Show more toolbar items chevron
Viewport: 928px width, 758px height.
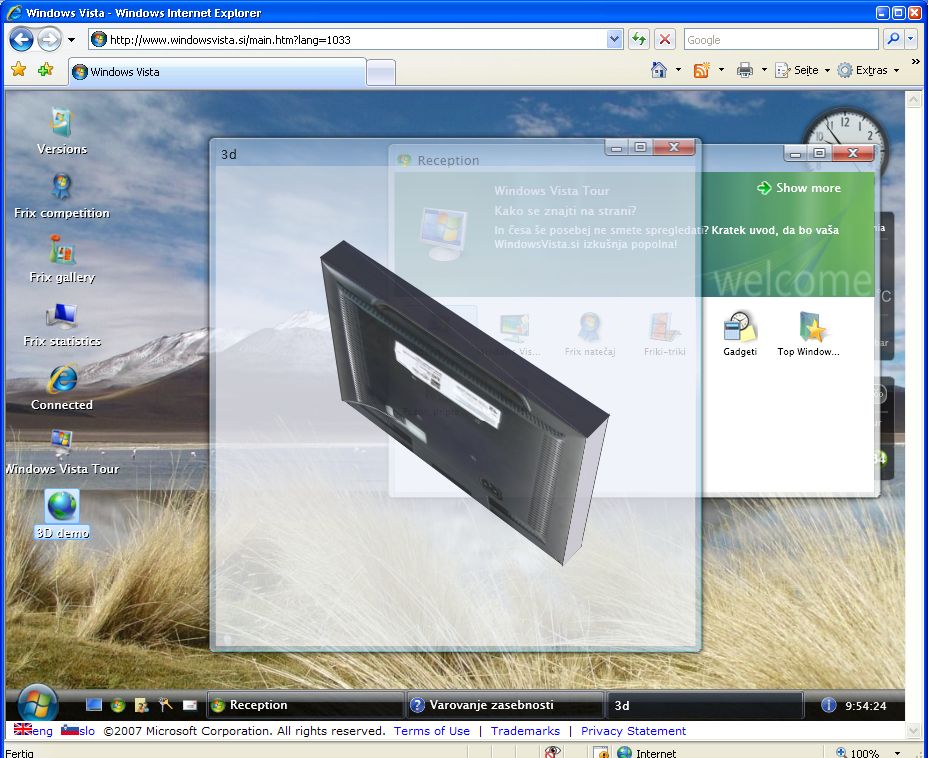click(x=916, y=62)
